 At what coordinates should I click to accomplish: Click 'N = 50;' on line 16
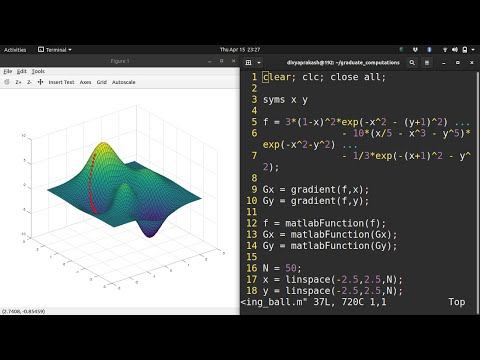(x=282, y=268)
